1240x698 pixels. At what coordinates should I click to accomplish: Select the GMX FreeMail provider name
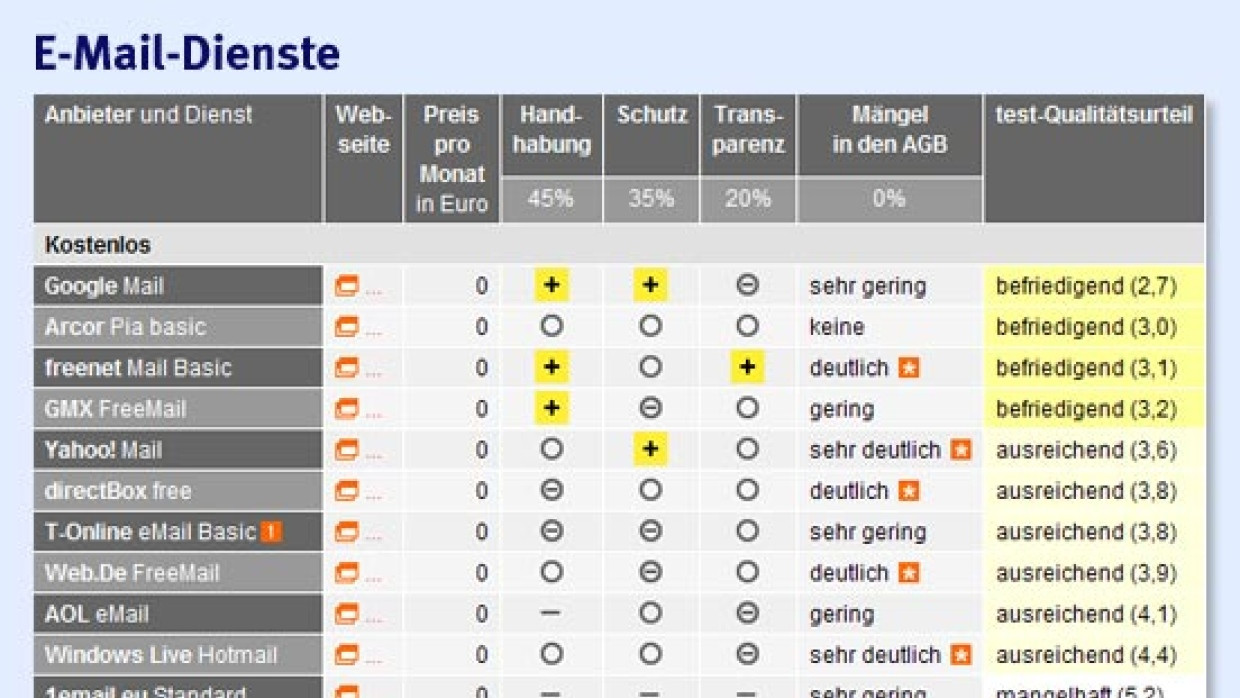pyautogui.click(x=115, y=409)
